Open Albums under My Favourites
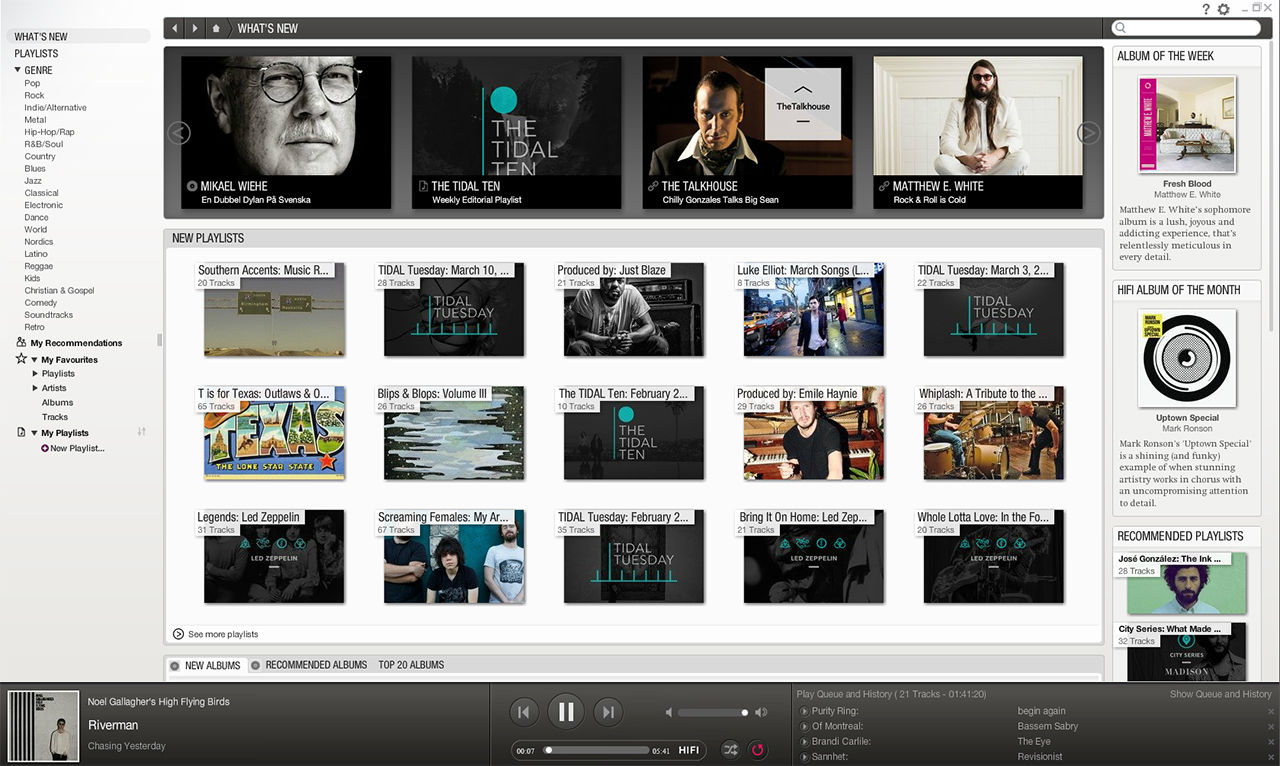1280x766 pixels. click(58, 403)
